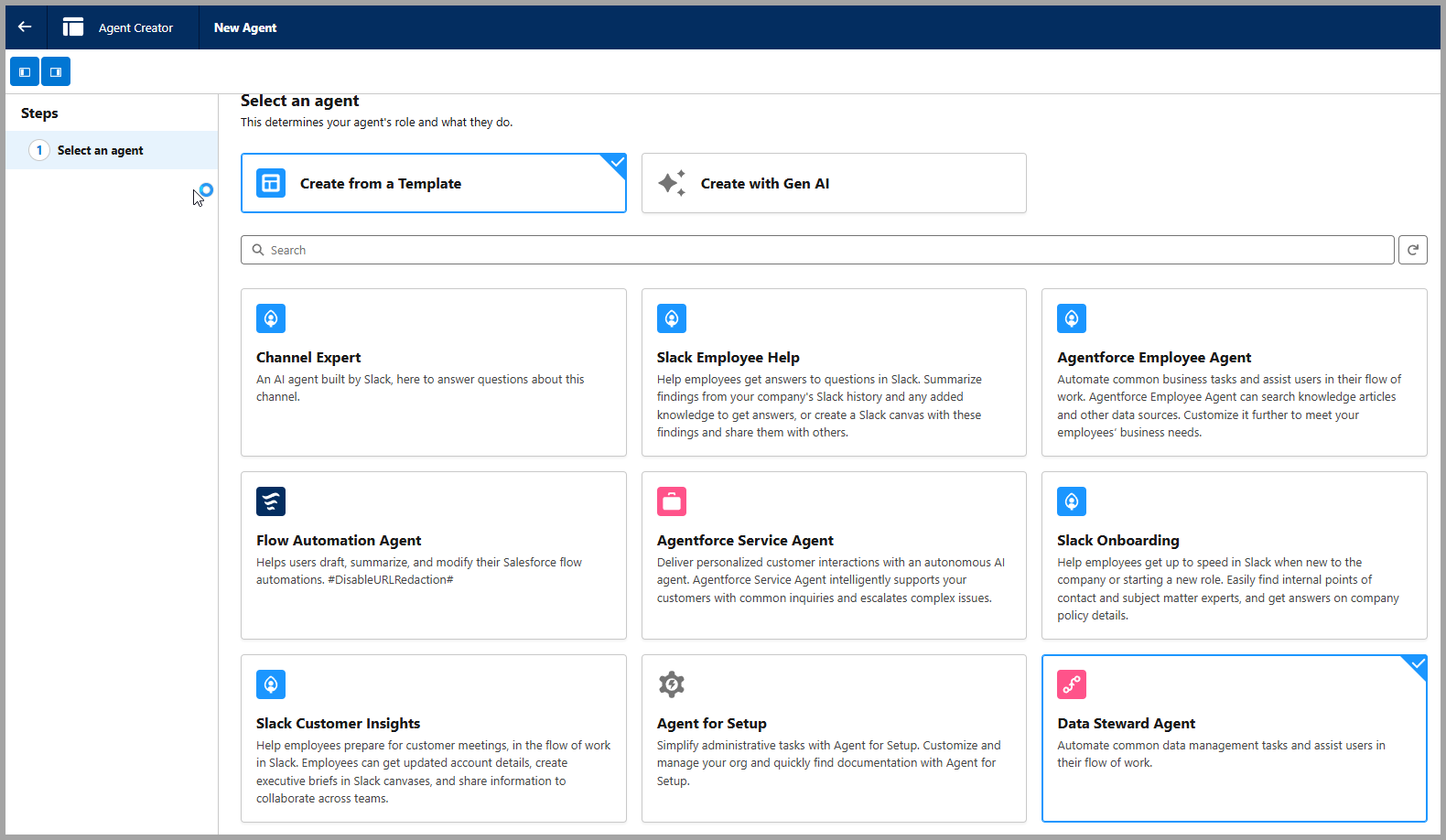Choose Create from a Template option
This screenshot has width=1446, height=840.
(x=434, y=183)
